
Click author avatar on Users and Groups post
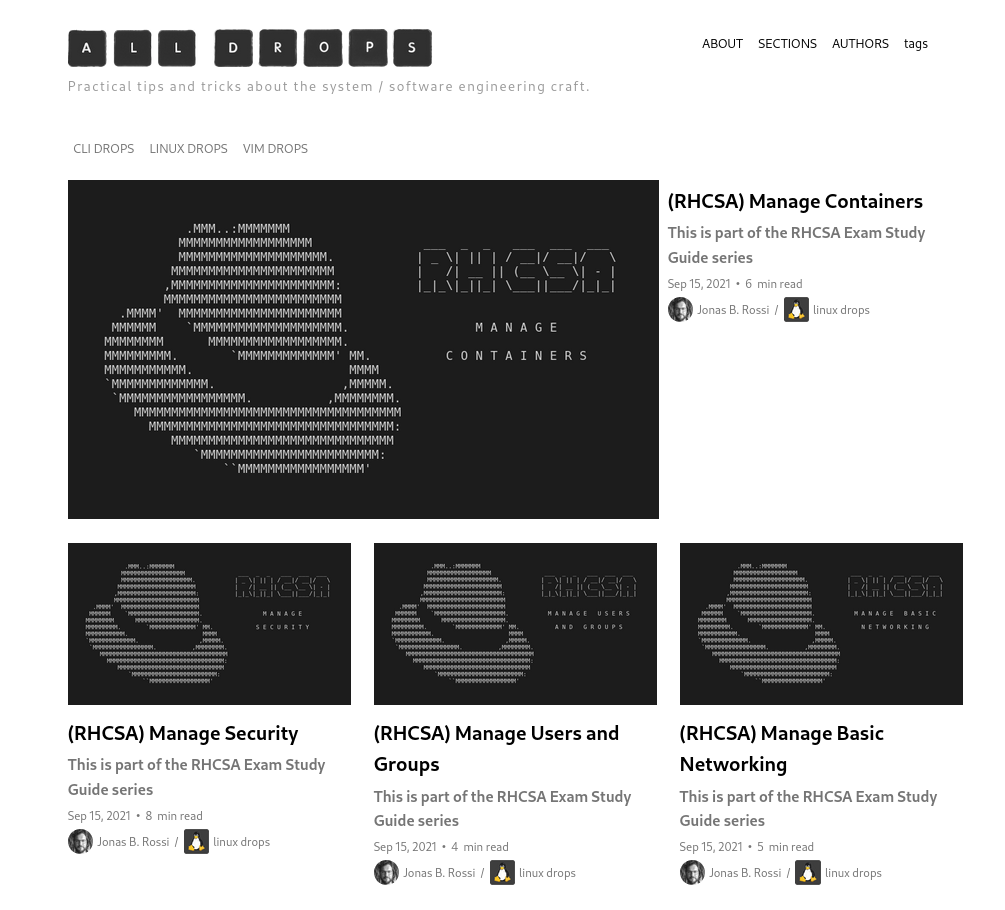tap(386, 873)
